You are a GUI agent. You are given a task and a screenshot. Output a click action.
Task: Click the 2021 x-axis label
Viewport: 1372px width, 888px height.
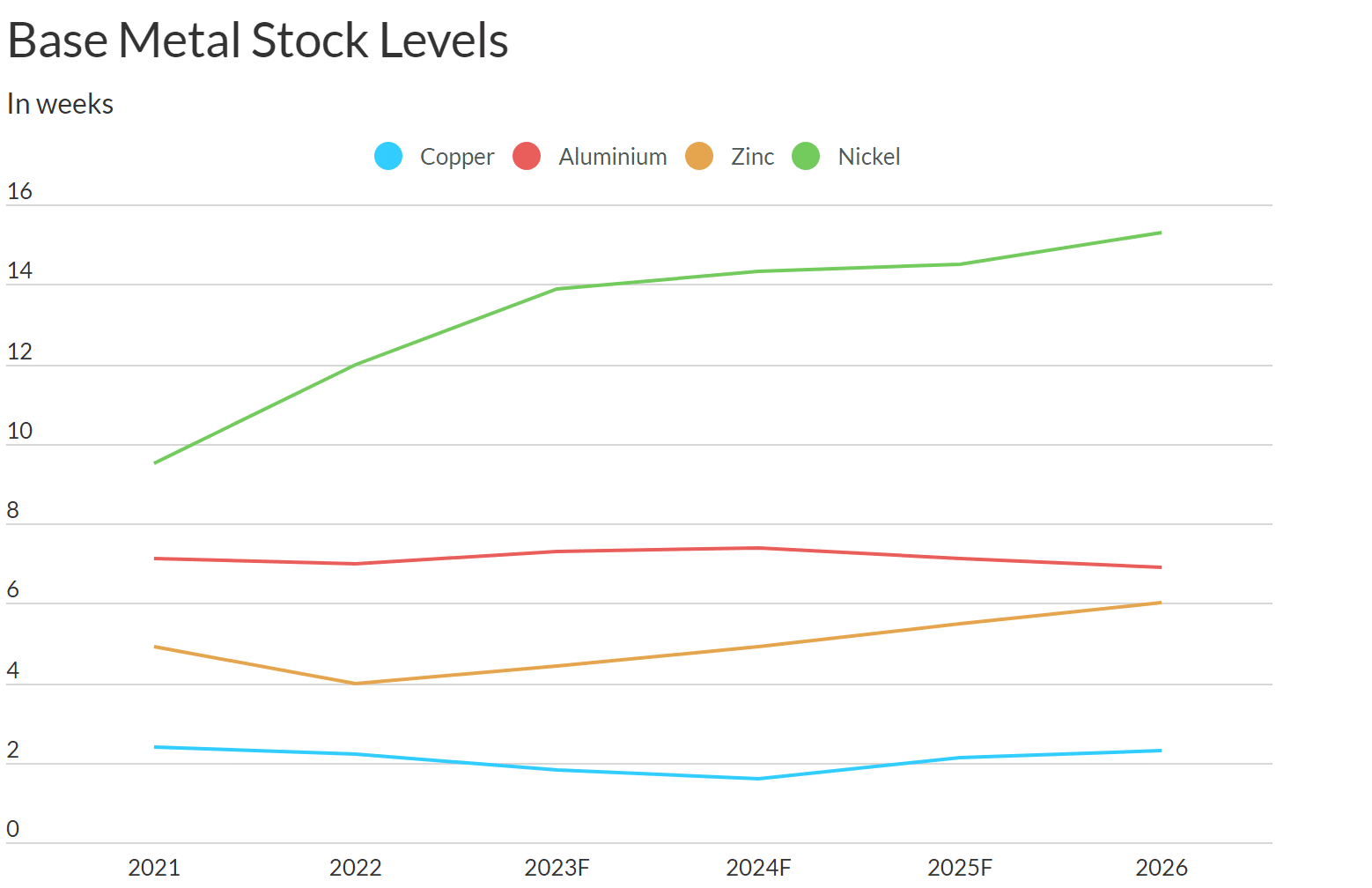click(x=154, y=868)
